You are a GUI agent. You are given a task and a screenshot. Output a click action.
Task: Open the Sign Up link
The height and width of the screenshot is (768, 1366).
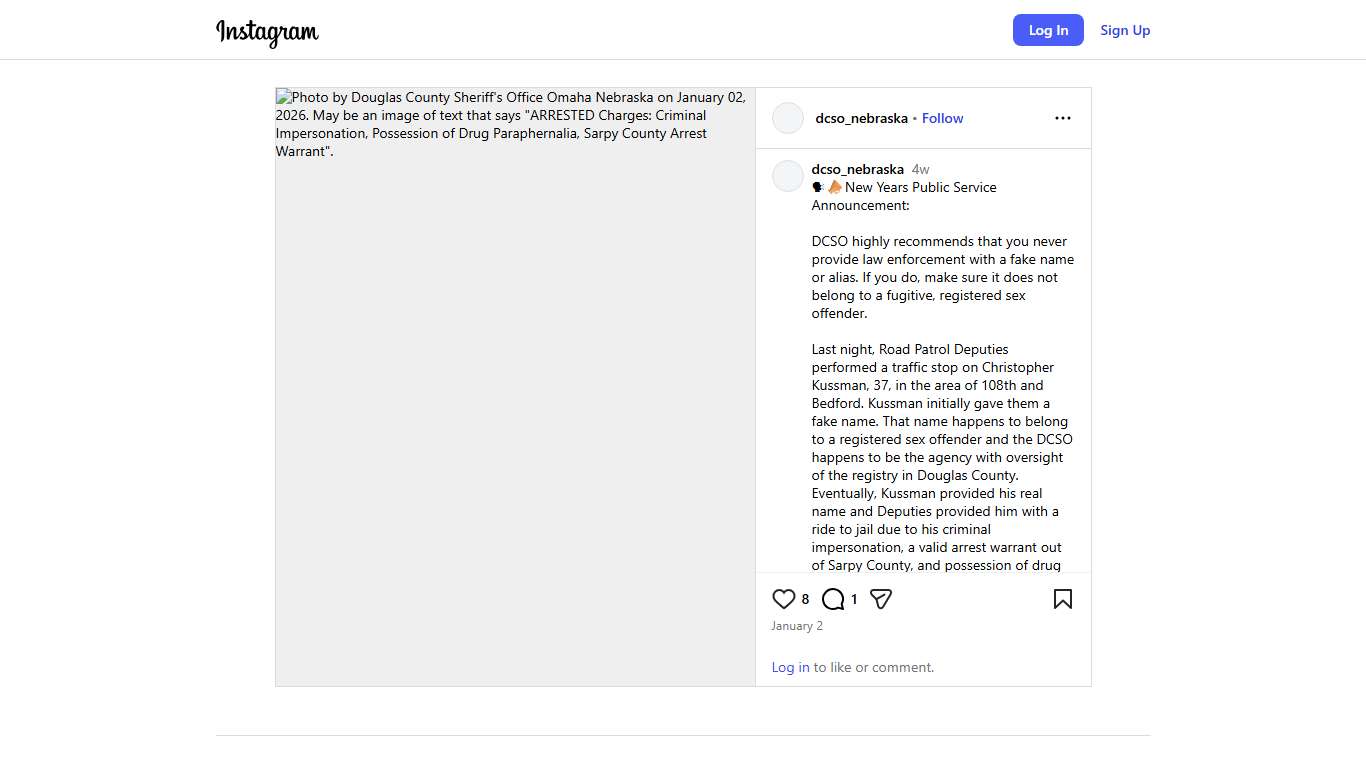(x=1125, y=30)
